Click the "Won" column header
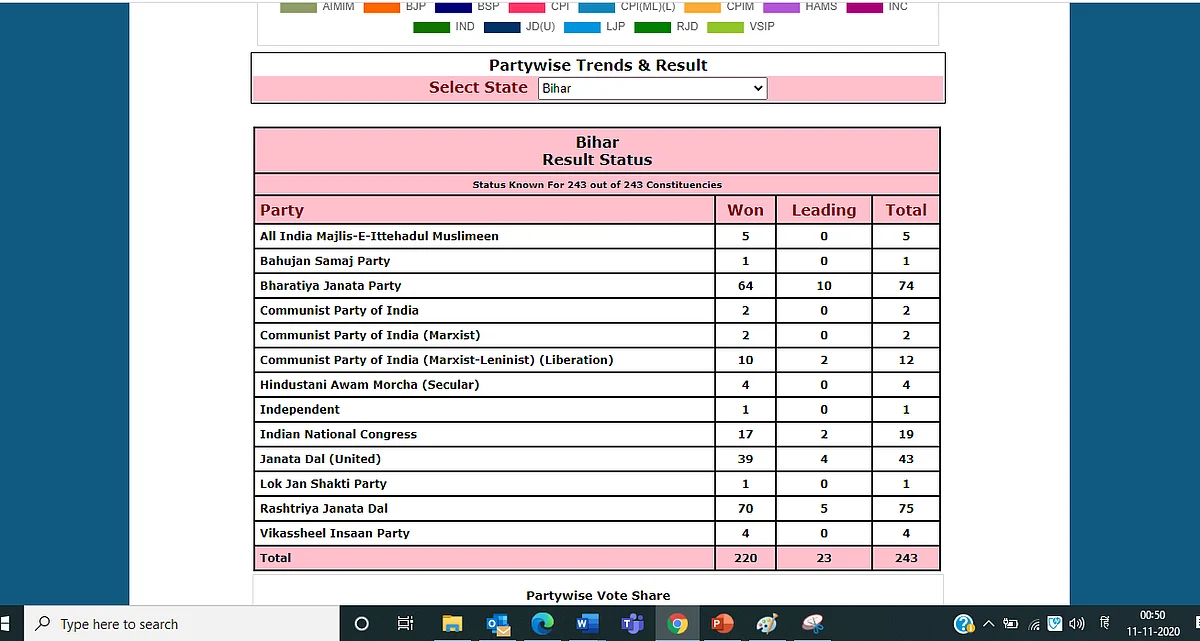1200x641 pixels. click(x=745, y=210)
